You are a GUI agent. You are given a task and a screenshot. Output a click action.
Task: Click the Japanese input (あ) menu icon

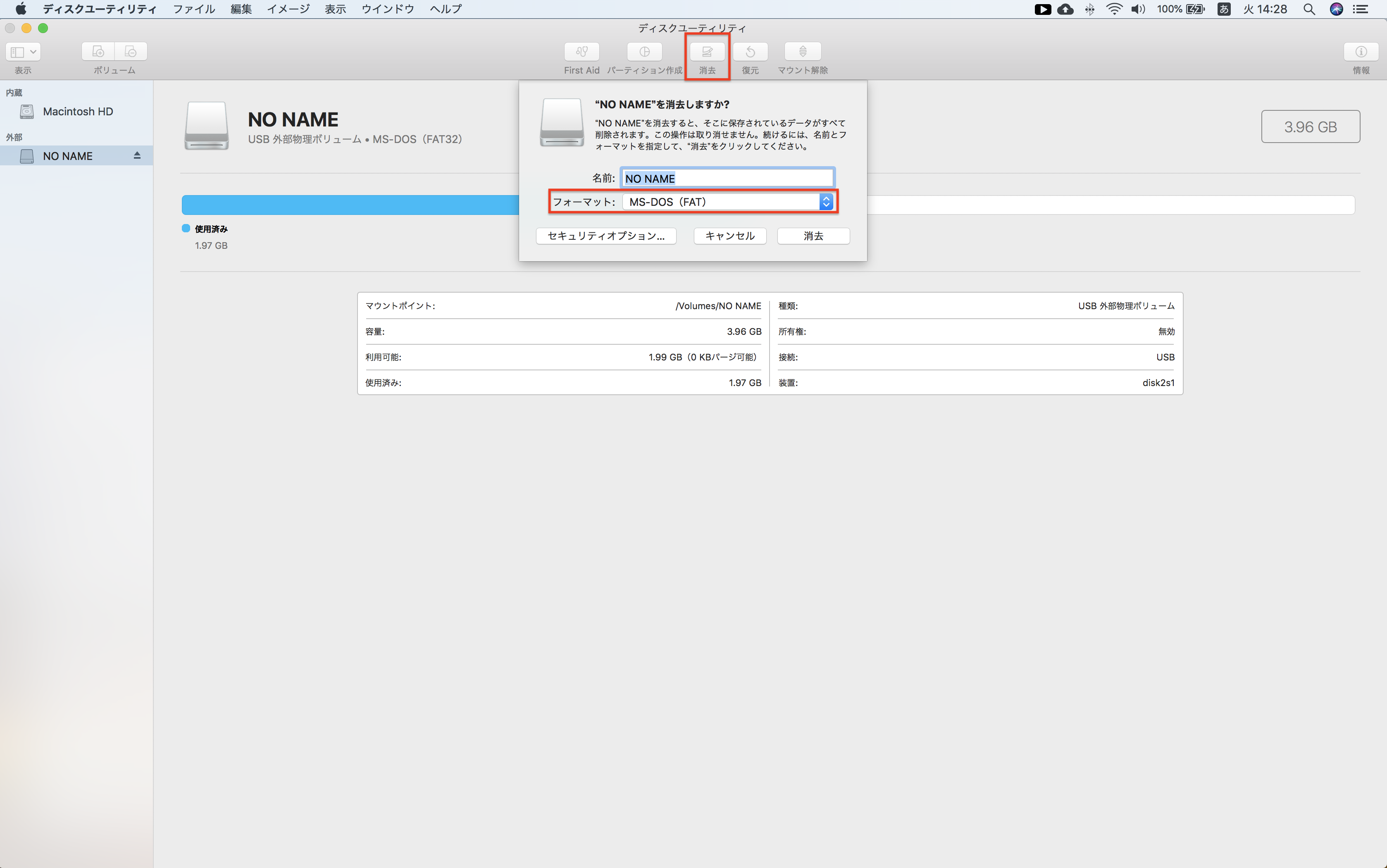1223,9
